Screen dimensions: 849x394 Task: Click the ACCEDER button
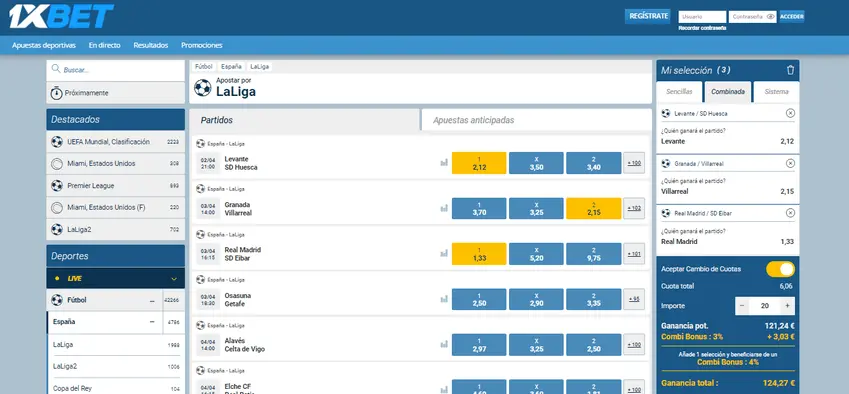792,17
